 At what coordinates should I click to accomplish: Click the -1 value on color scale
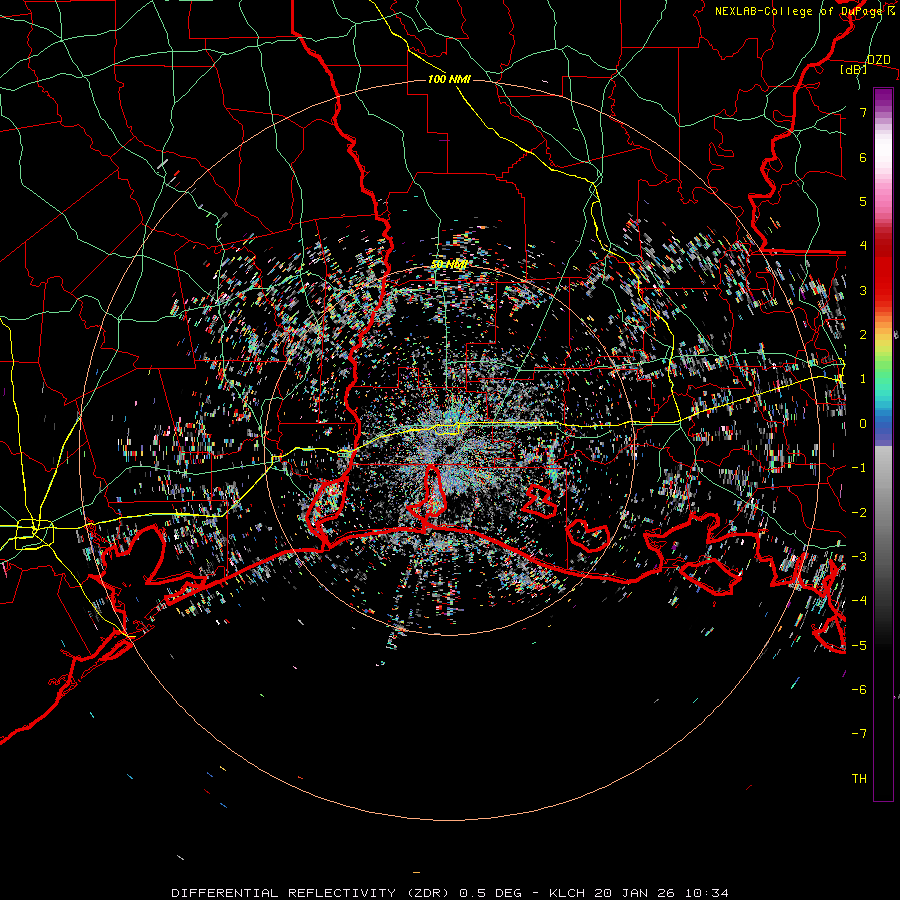[x=859, y=468]
